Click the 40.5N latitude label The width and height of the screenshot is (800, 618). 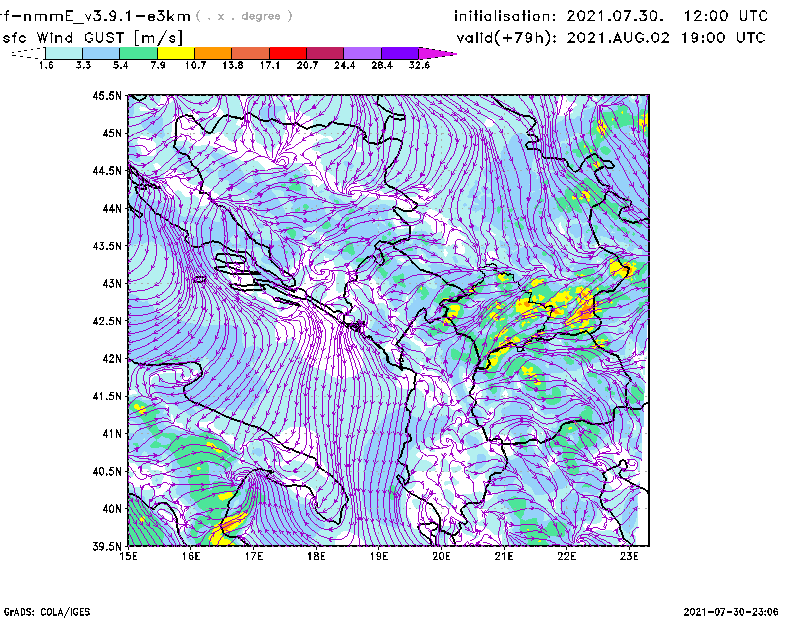pyautogui.click(x=107, y=471)
